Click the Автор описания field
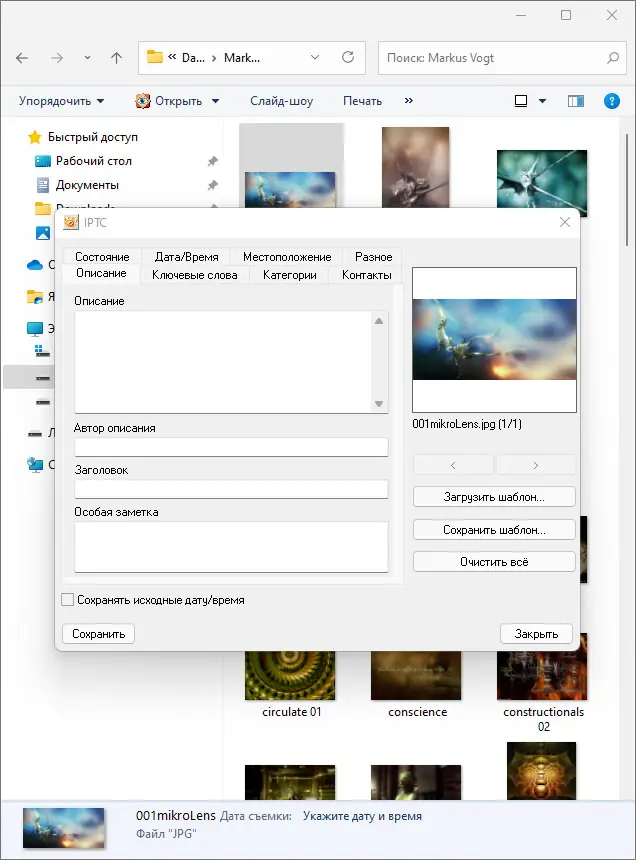This screenshot has height=860, width=636. coord(231,447)
